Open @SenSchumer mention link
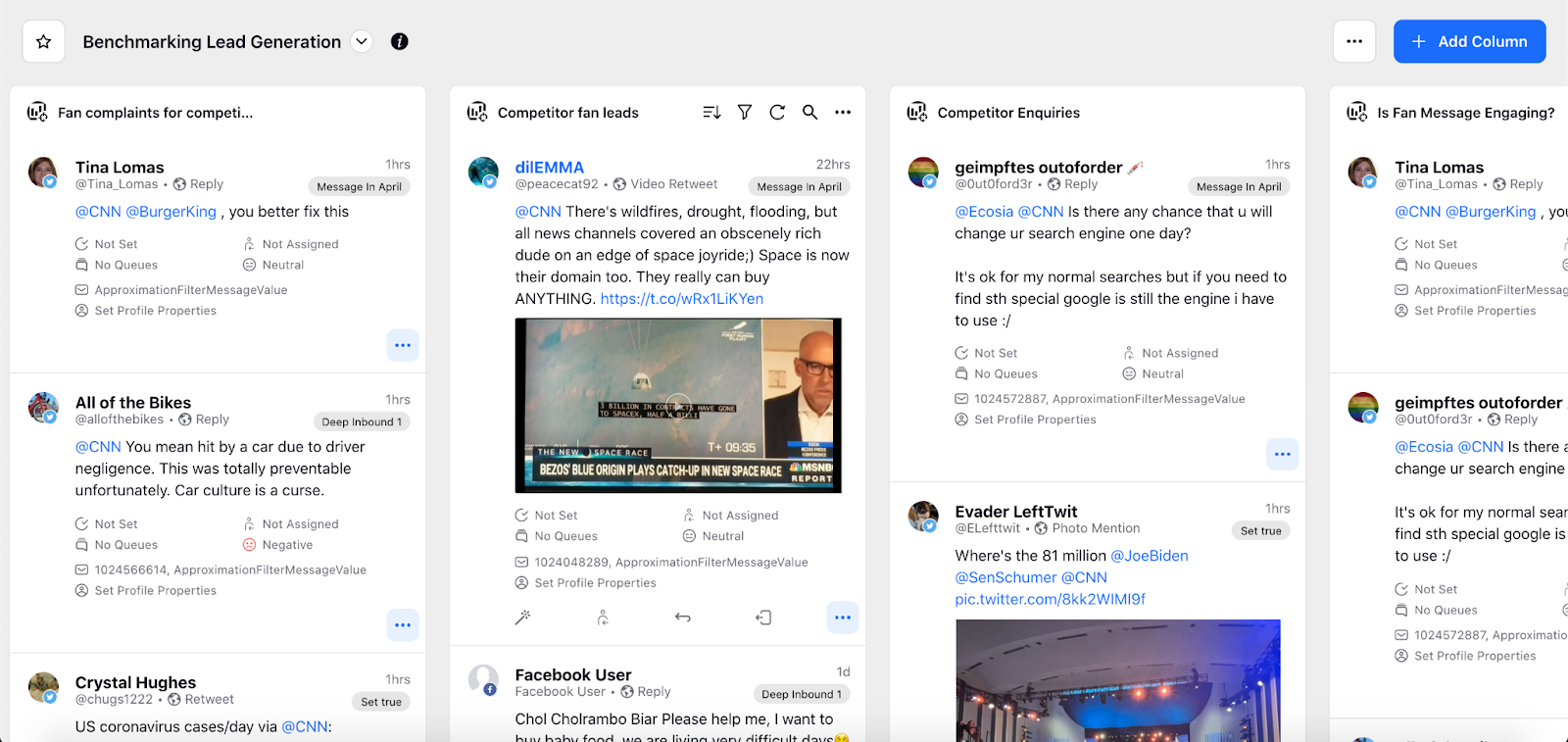 [1004, 577]
